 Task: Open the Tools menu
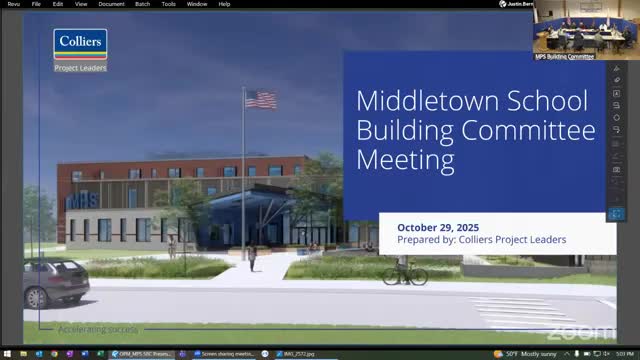coord(168,4)
